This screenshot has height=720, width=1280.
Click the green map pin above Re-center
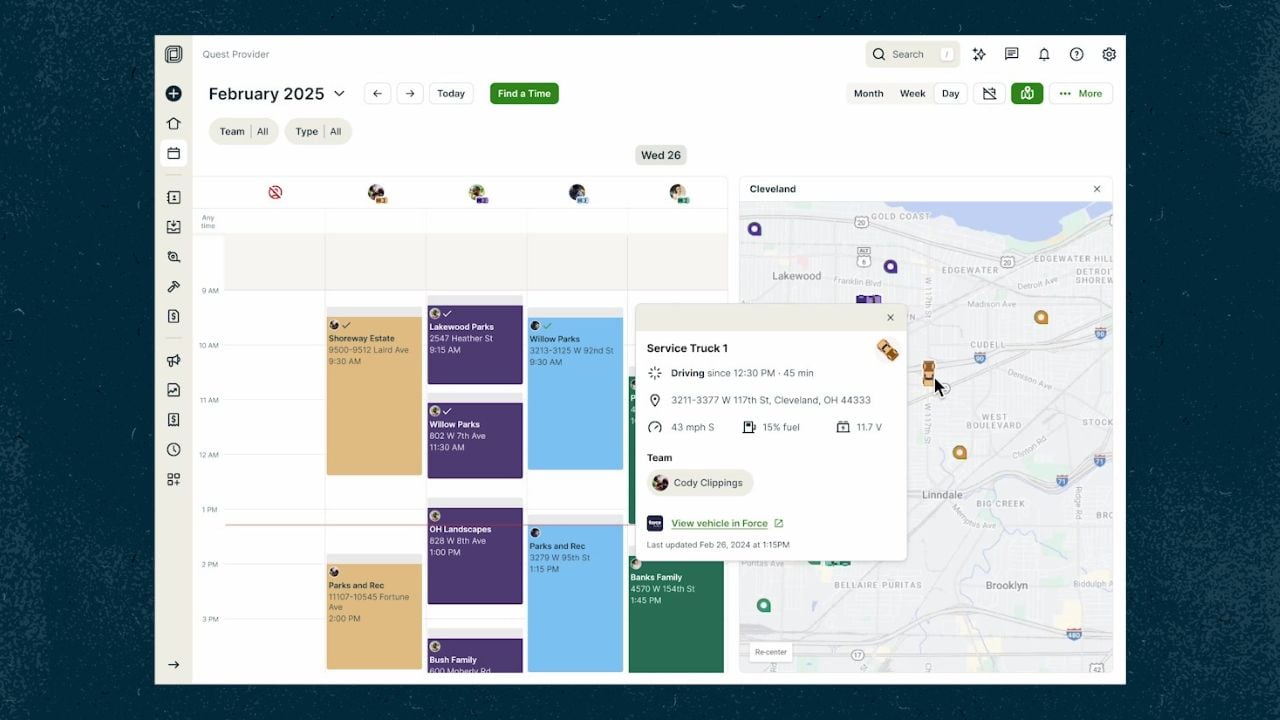pyautogui.click(x=764, y=605)
